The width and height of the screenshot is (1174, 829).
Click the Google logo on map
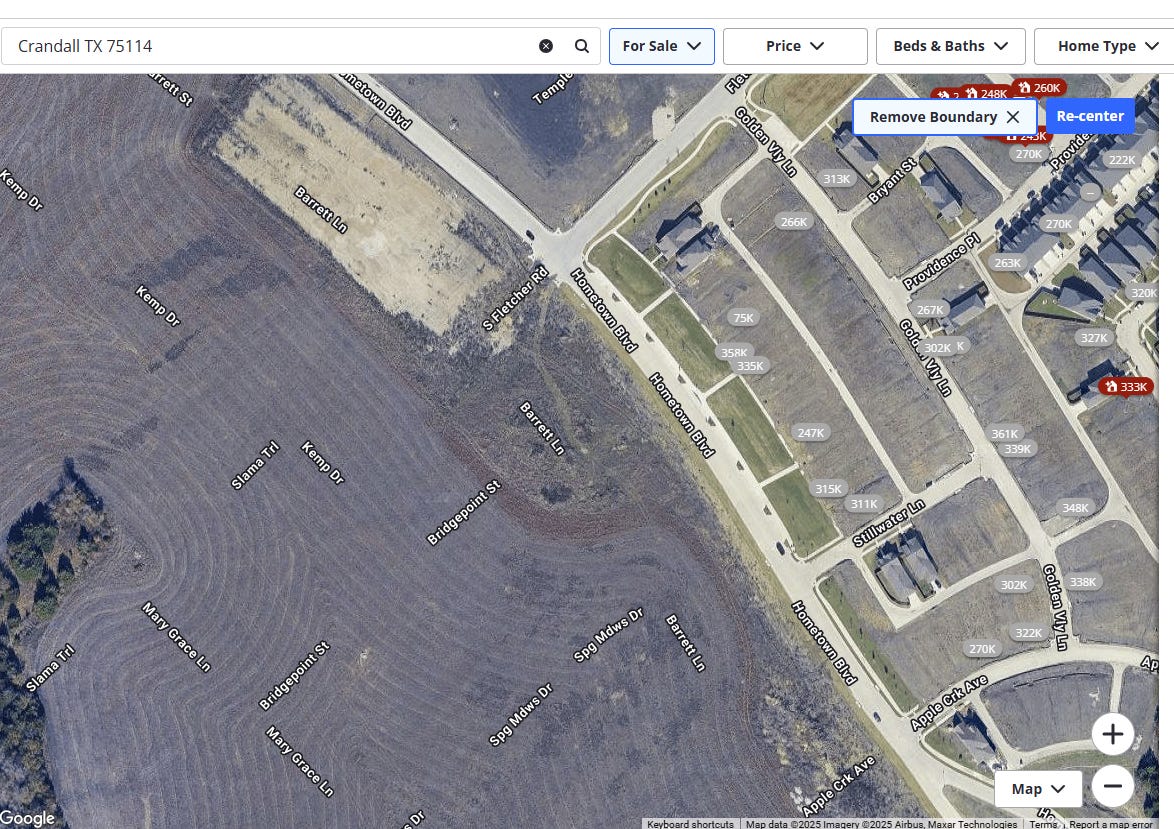(28, 818)
